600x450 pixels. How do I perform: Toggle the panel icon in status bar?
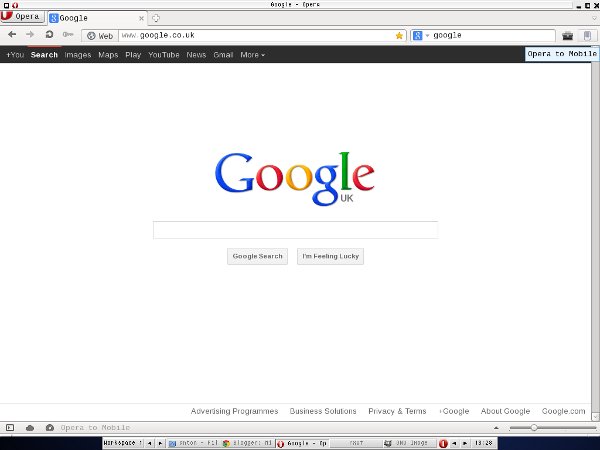tap(10, 427)
